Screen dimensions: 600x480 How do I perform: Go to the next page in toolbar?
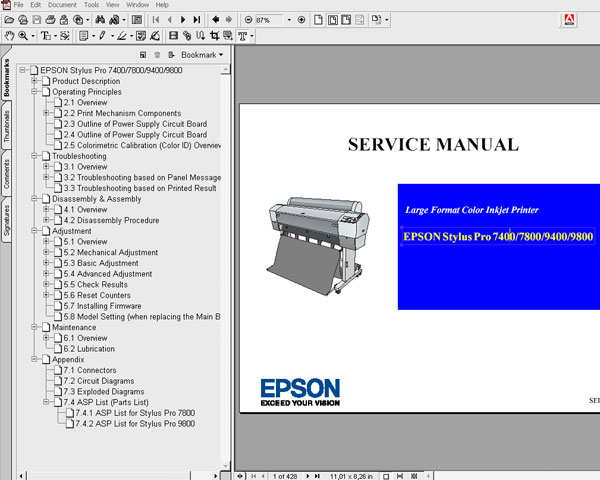pos(183,20)
